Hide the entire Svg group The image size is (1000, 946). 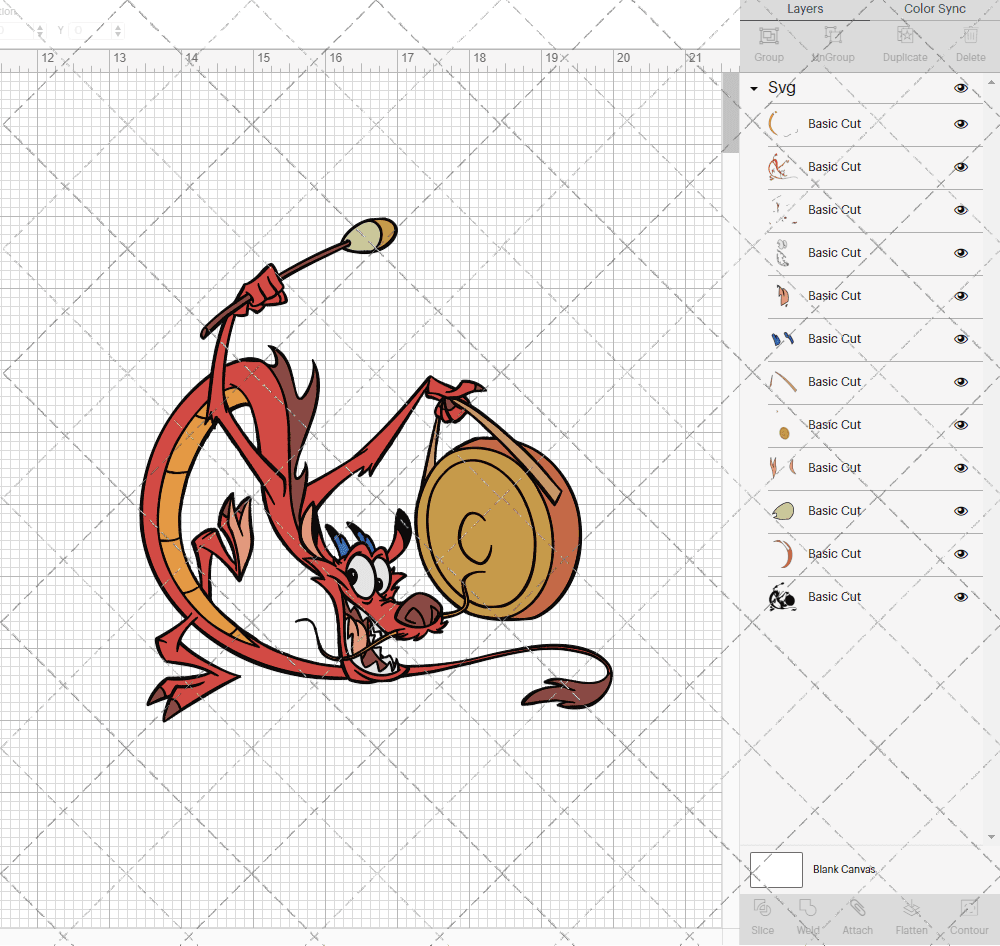[x=960, y=88]
